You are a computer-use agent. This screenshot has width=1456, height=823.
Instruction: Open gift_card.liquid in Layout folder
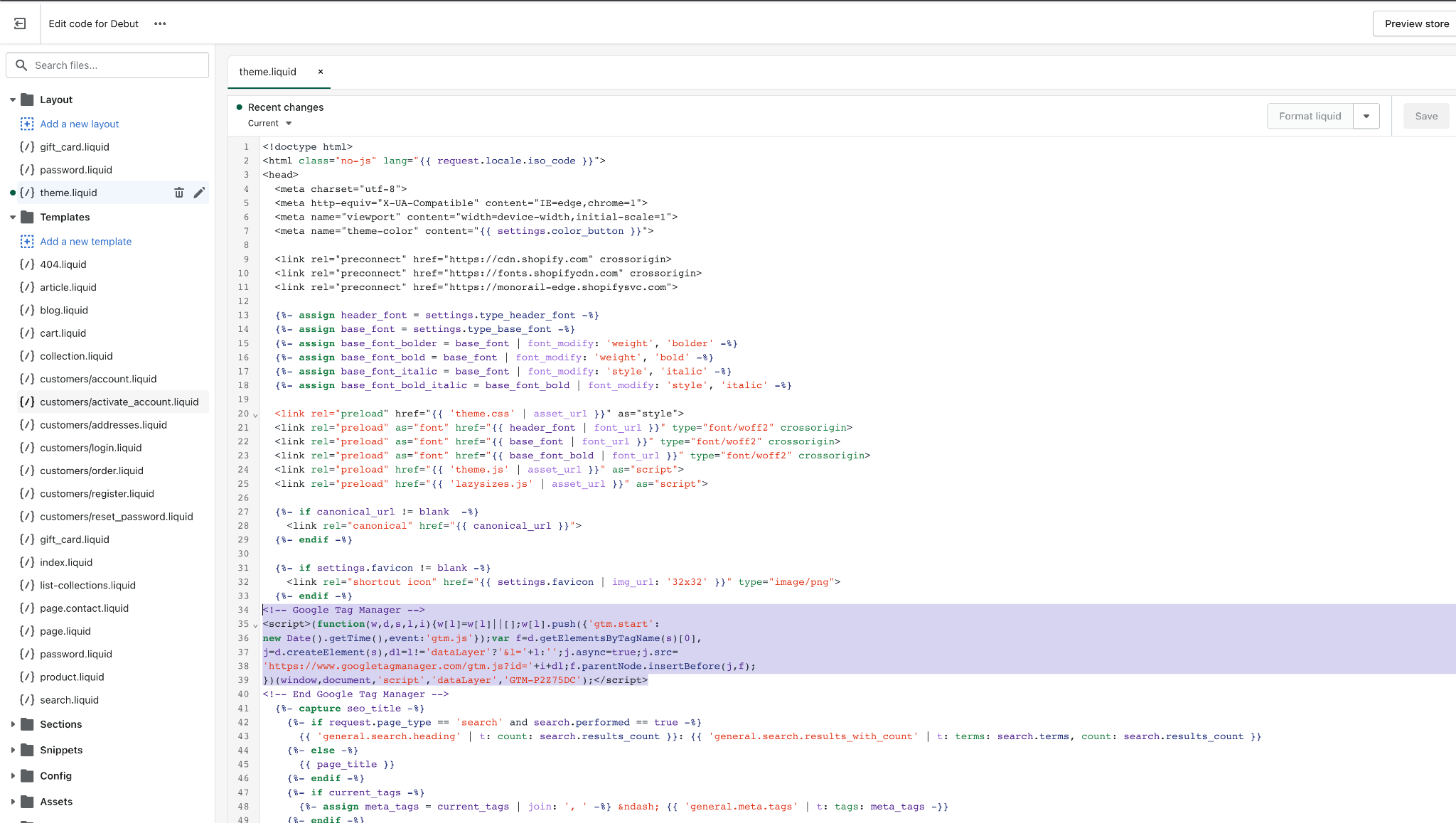pyautogui.click(x=75, y=147)
